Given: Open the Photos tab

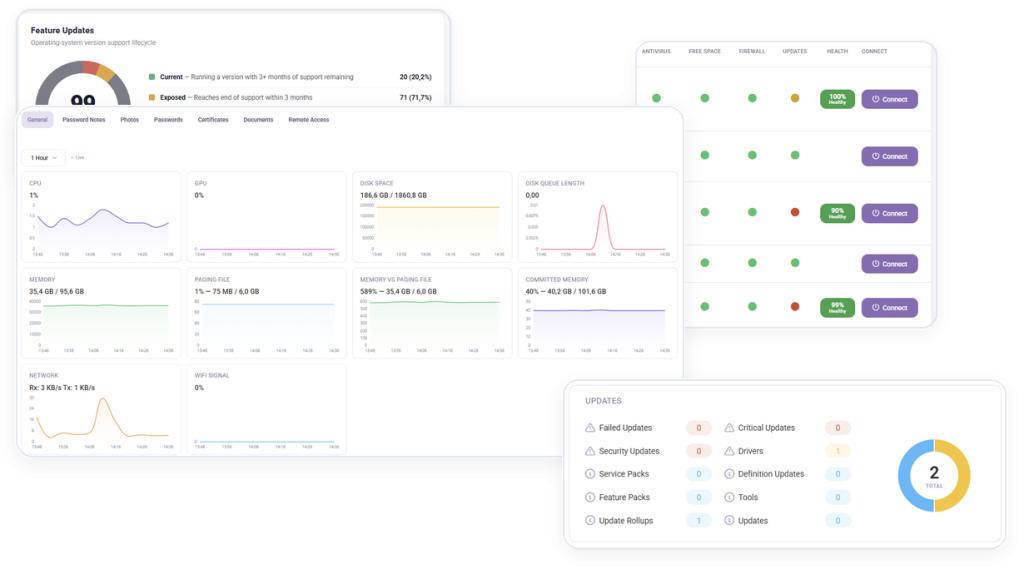Looking at the screenshot, I should point(129,120).
